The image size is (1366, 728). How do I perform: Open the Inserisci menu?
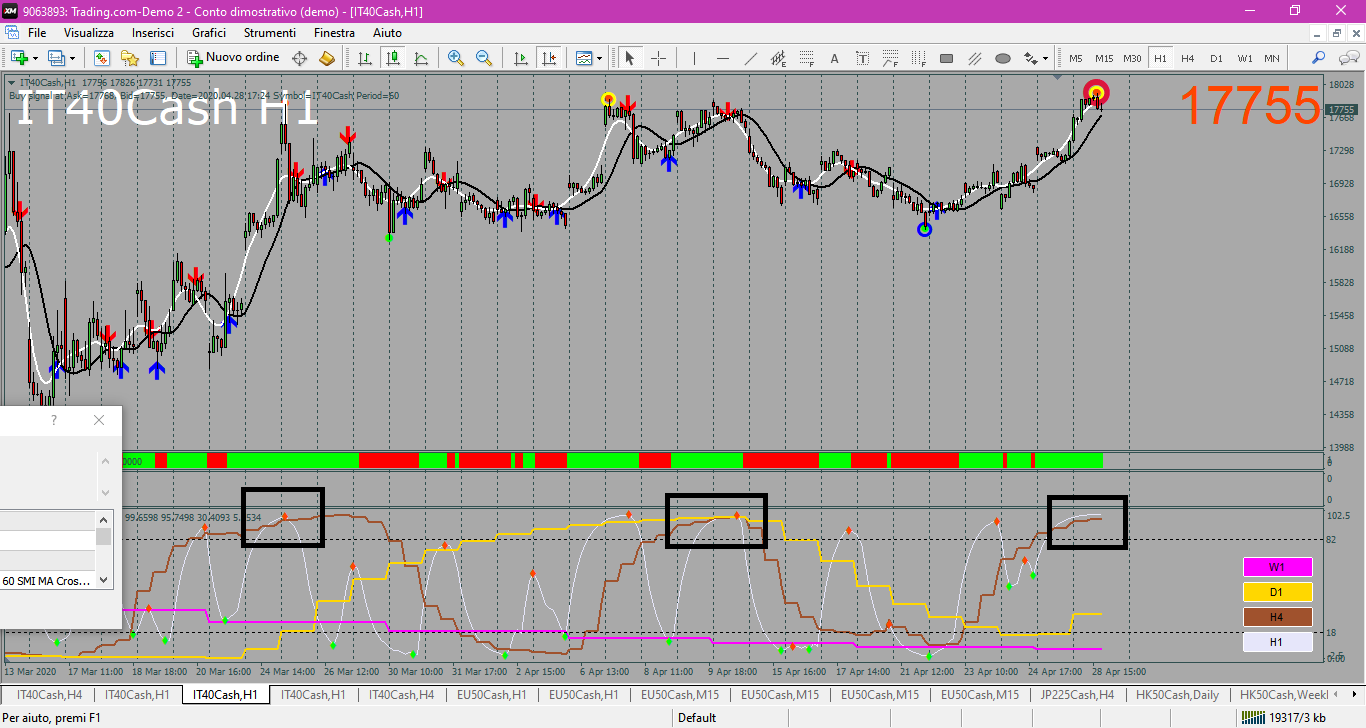coord(153,33)
